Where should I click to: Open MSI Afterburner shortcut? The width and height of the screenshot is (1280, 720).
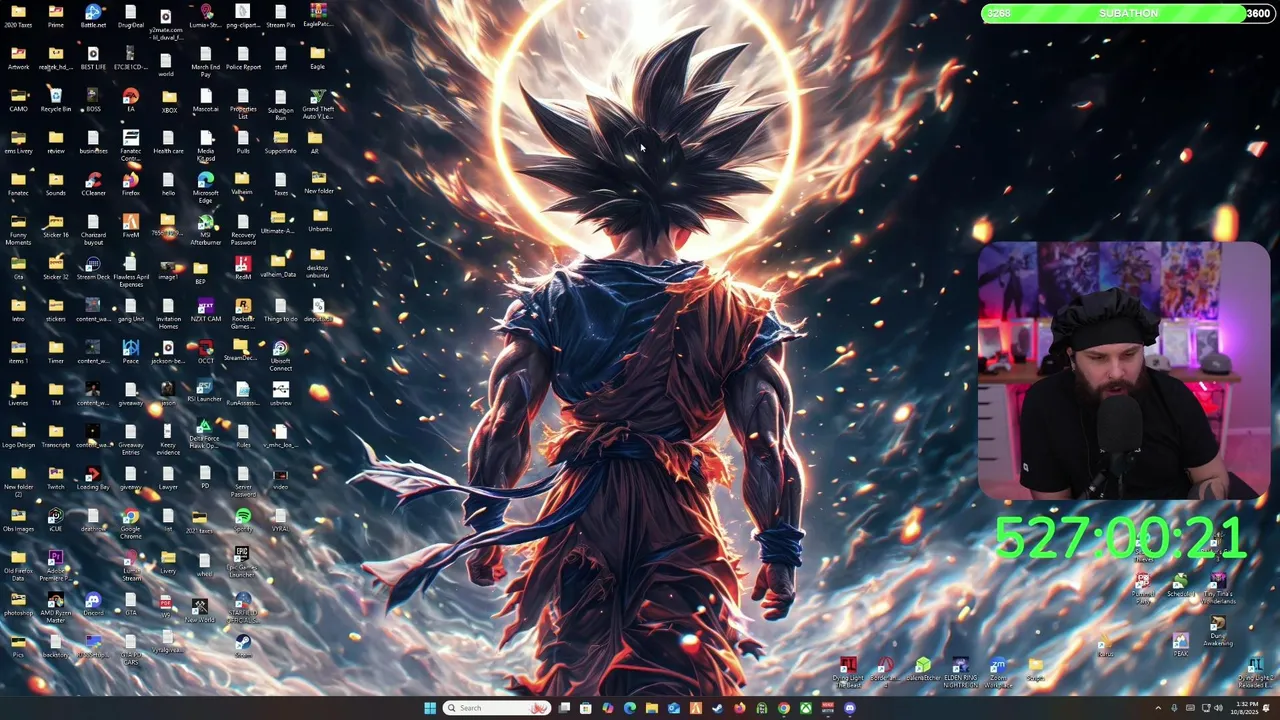coord(206,229)
